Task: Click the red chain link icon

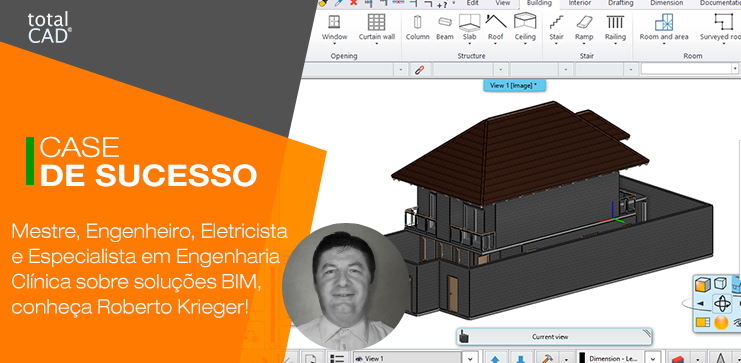Action: 419,70
